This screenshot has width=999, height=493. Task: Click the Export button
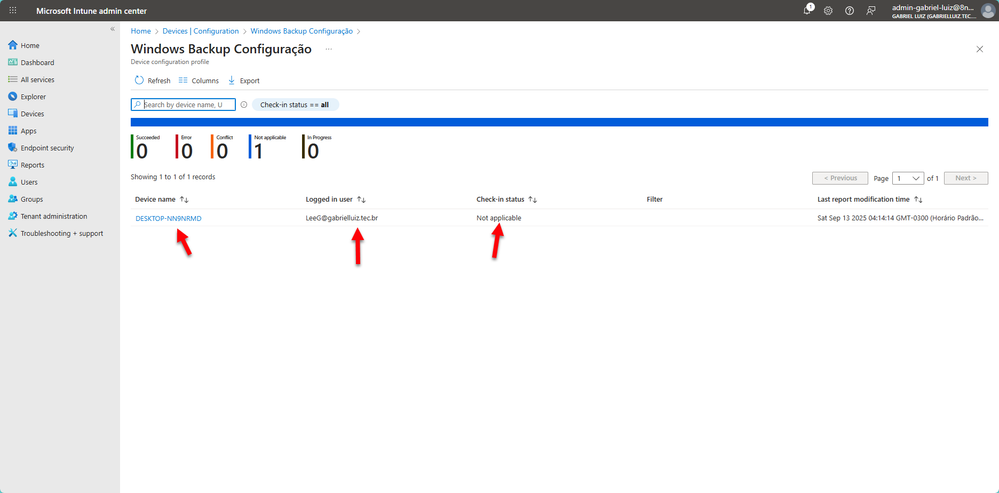click(244, 81)
